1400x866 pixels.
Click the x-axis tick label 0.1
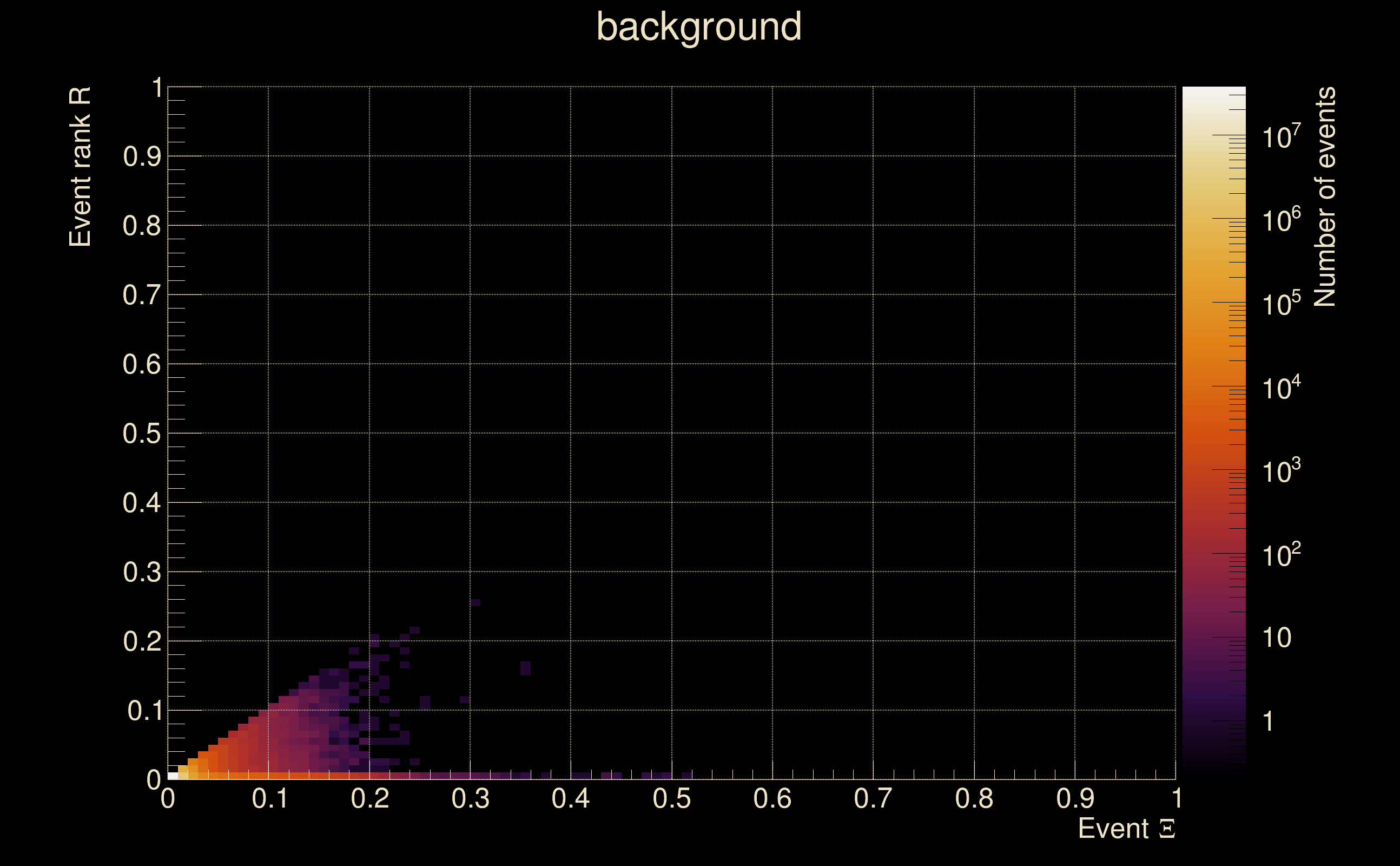pos(269,799)
